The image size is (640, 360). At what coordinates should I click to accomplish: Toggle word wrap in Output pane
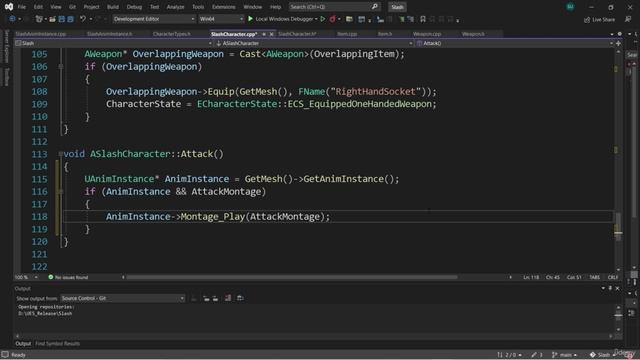[240, 298]
